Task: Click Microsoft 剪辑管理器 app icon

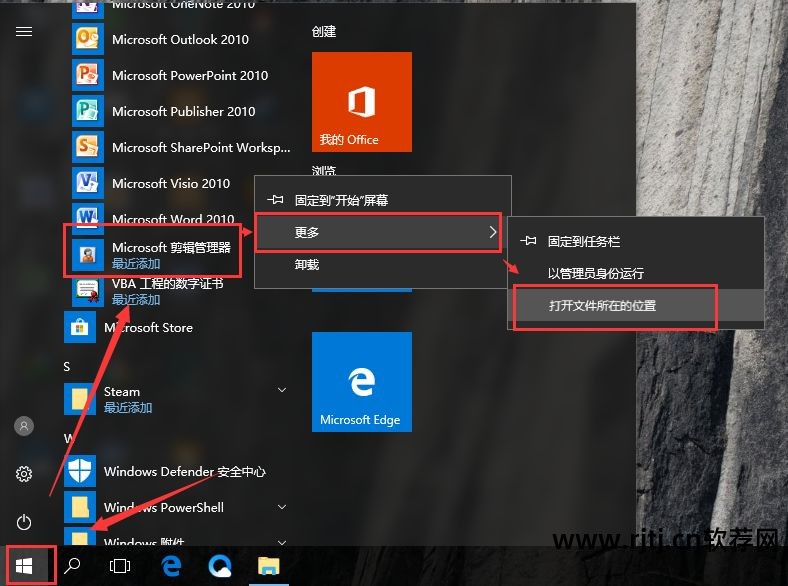Action: pyautogui.click(x=87, y=255)
